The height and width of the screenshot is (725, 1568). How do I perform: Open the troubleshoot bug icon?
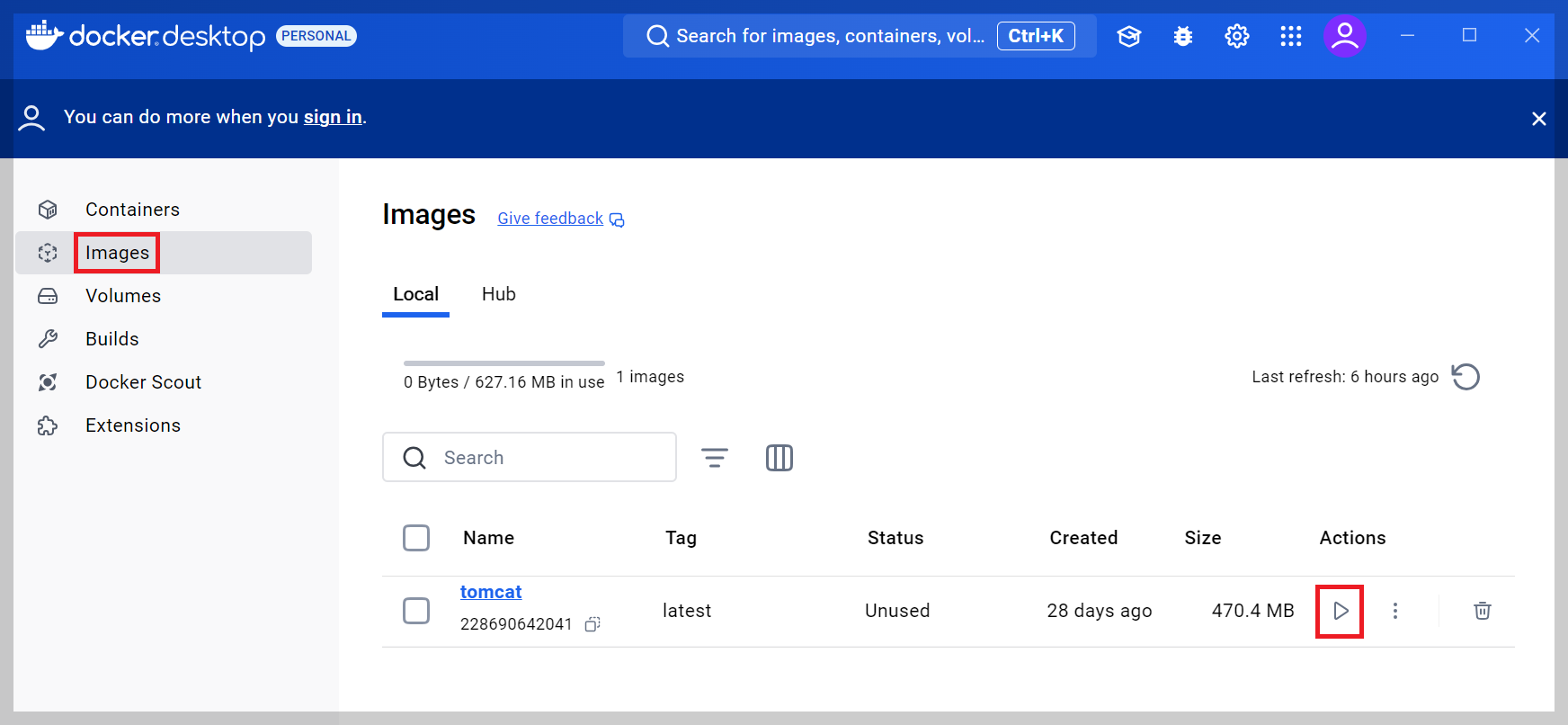[1183, 36]
